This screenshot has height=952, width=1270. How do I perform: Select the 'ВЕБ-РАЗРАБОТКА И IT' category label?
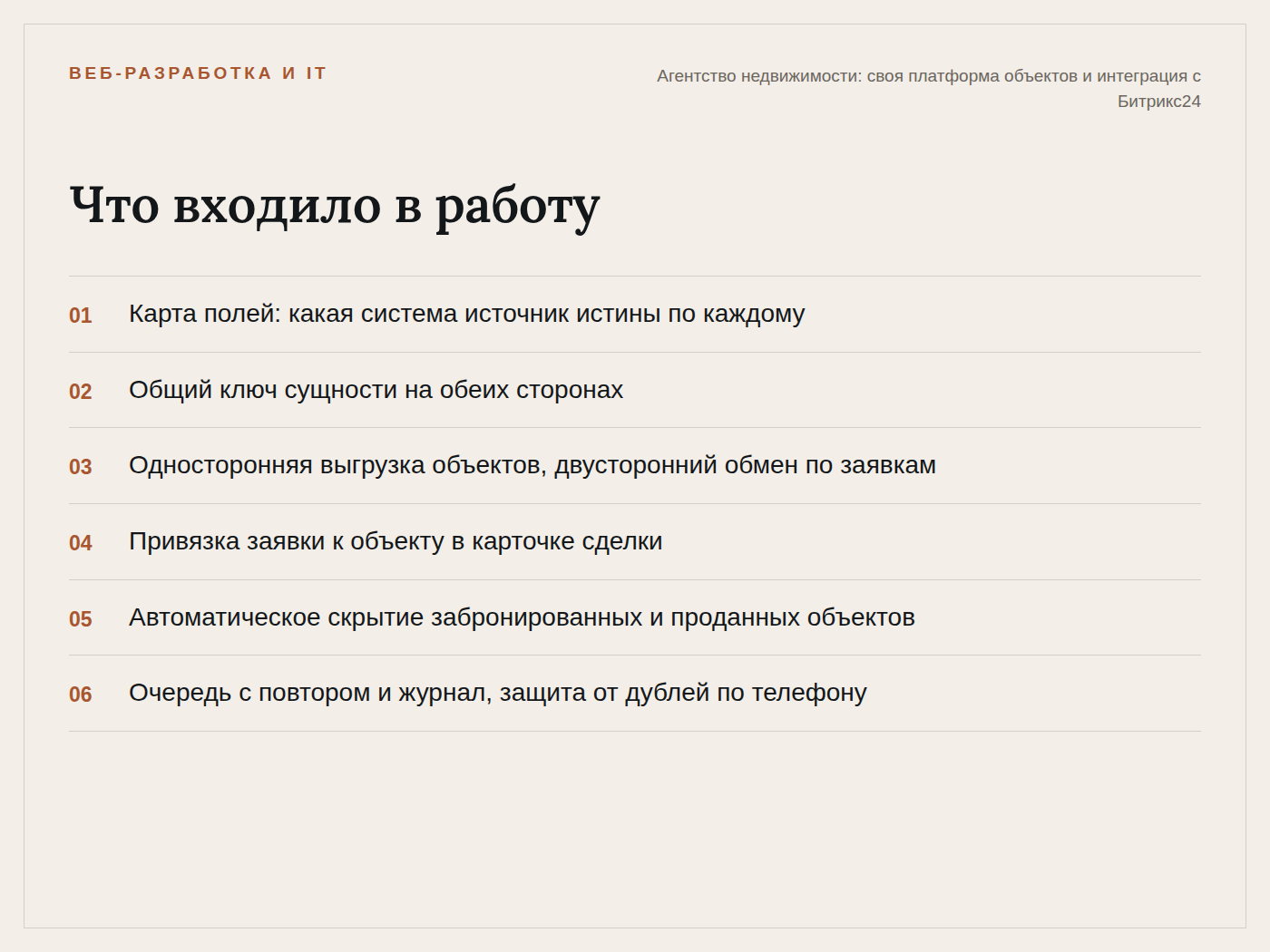[198, 73]
